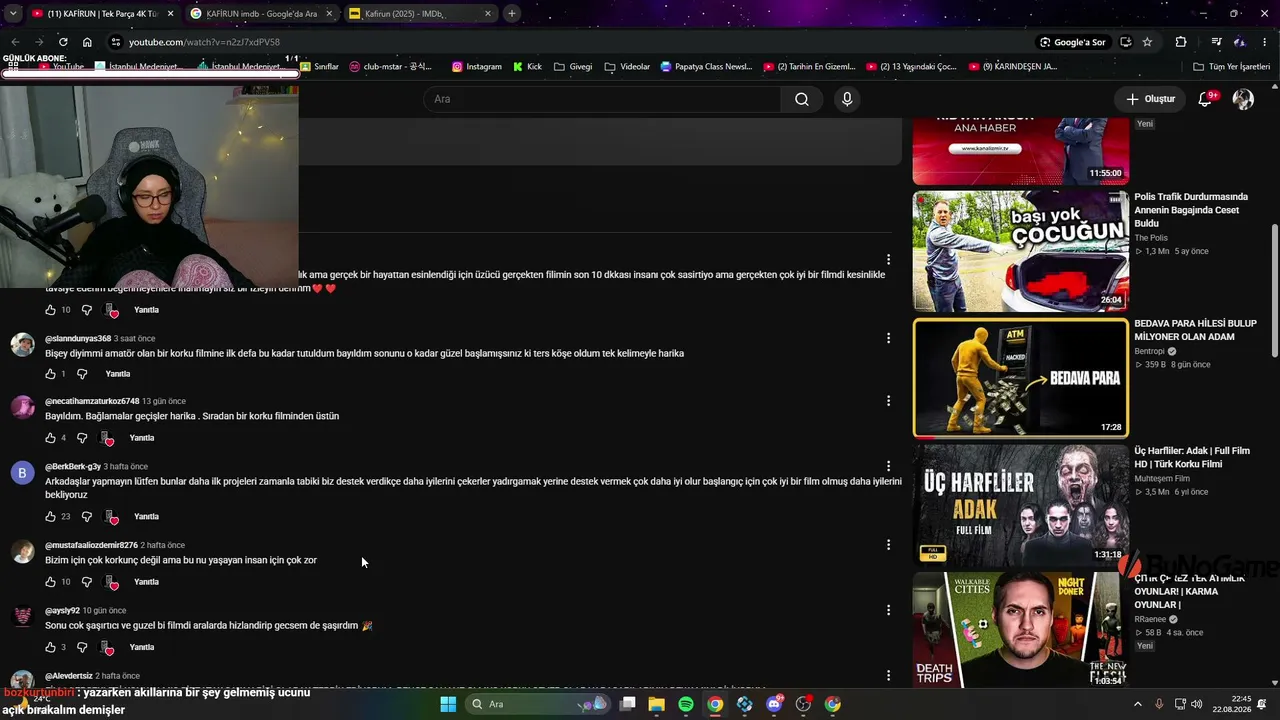The width and height of the screenshot is (1280, 720).
Task: Click the YouTube search input field
Action: point(602,99)
